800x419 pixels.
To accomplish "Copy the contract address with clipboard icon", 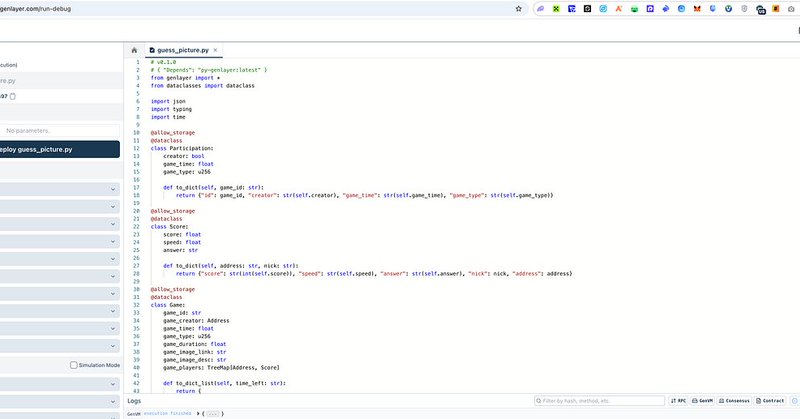I will click(x=13, y=96).
